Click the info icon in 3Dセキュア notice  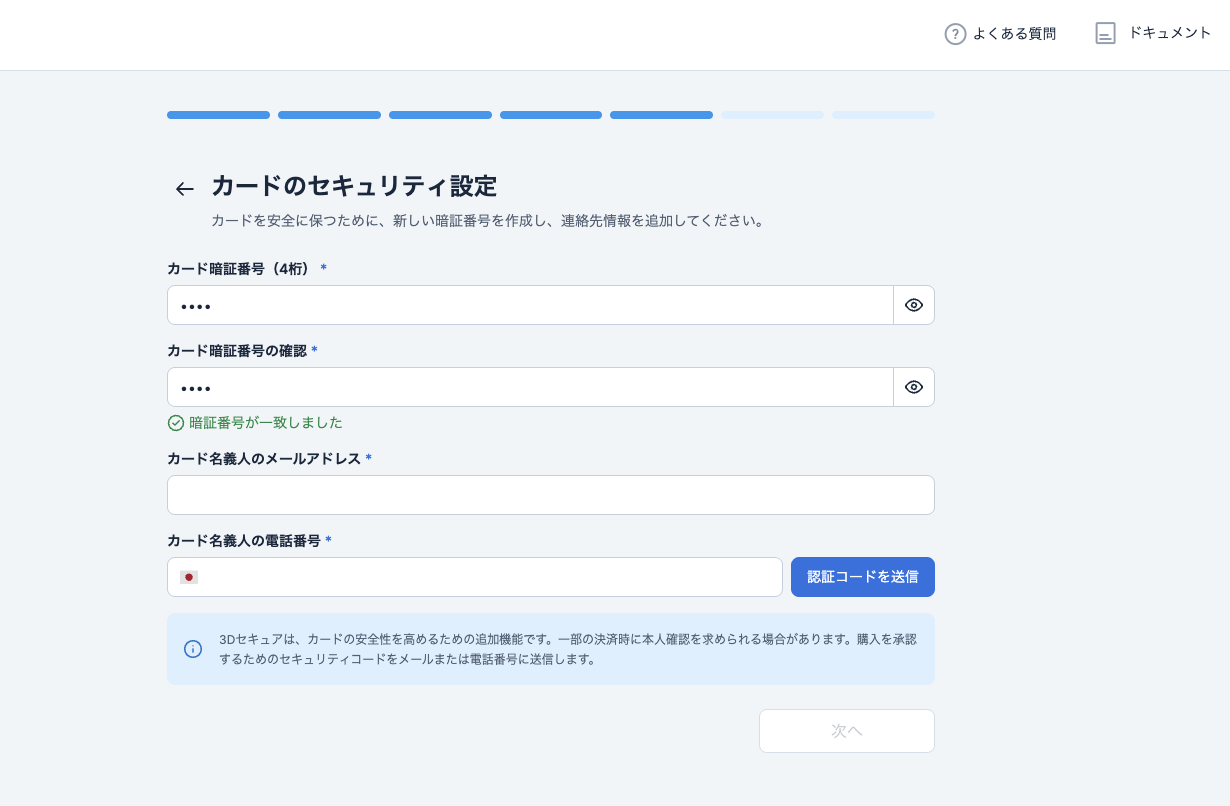[193, 649]
